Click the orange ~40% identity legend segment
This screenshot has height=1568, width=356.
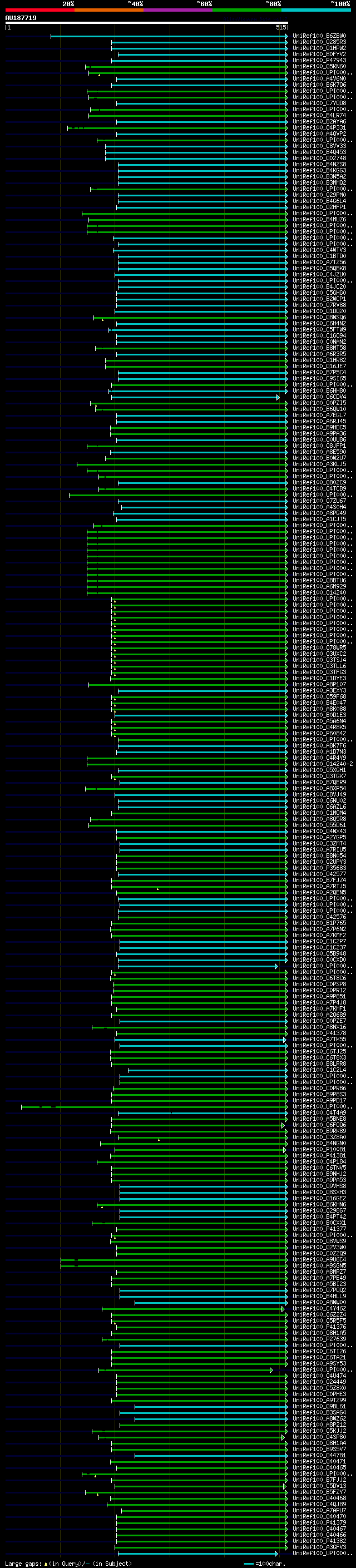[x=109, y=10]
